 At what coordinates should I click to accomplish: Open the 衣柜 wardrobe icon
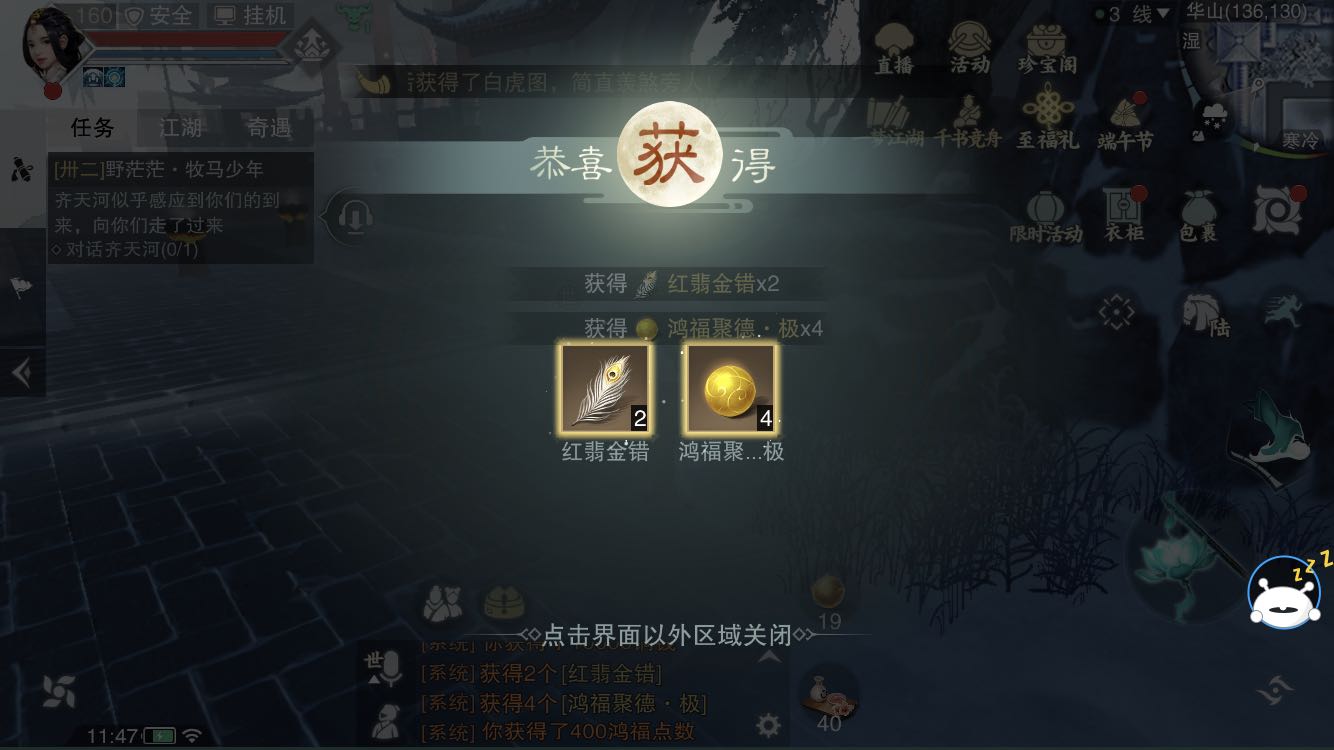click(x=1124, y=215)
